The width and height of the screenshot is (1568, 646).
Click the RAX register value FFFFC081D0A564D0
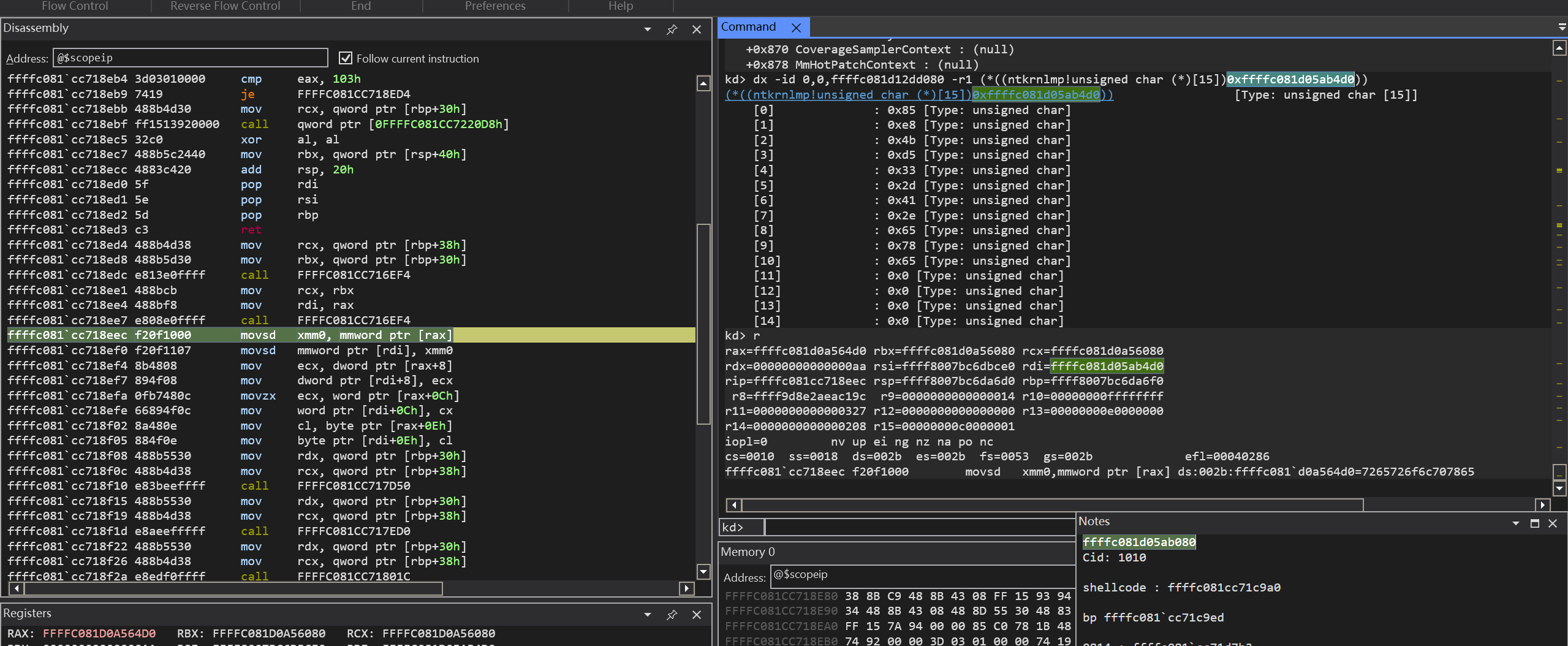99,634
